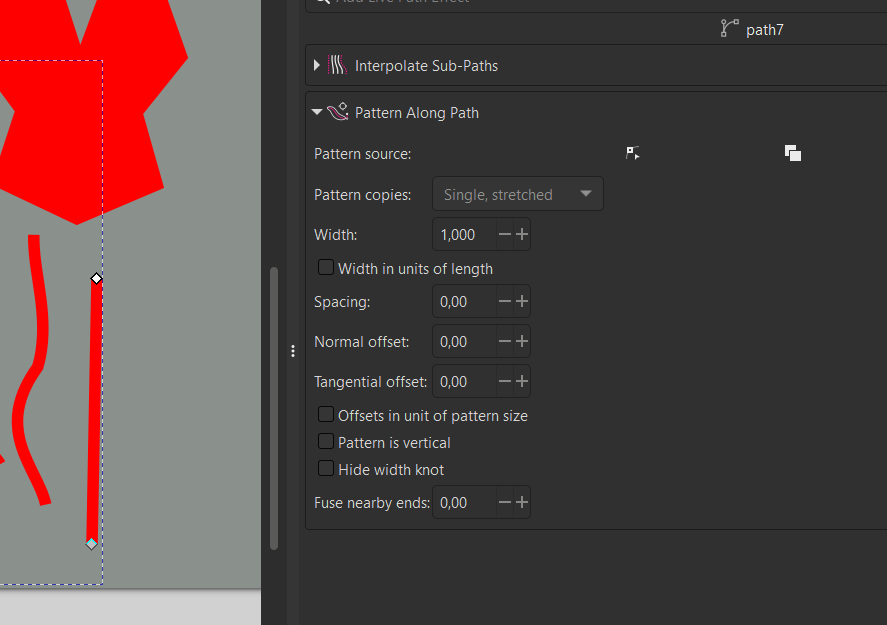The width and height of the screenshot is (887, 625).
Task: Increase the Spacing value
Action: click(x=522, y=301)
